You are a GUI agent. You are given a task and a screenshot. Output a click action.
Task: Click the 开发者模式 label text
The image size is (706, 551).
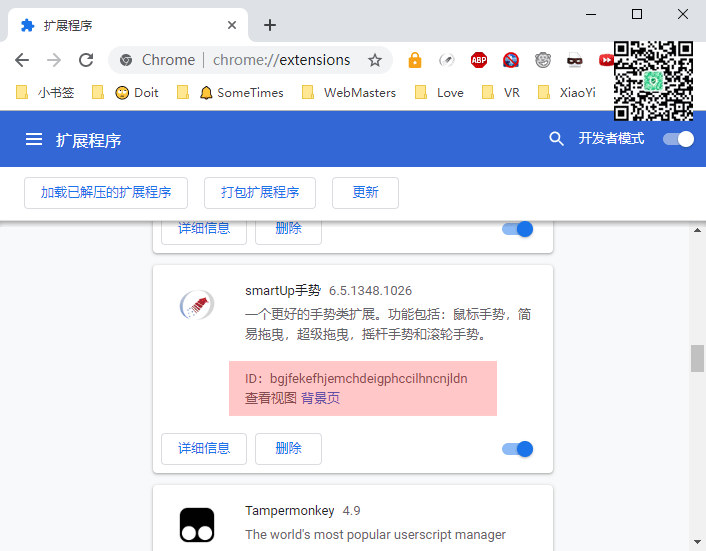tap(611, 138)
